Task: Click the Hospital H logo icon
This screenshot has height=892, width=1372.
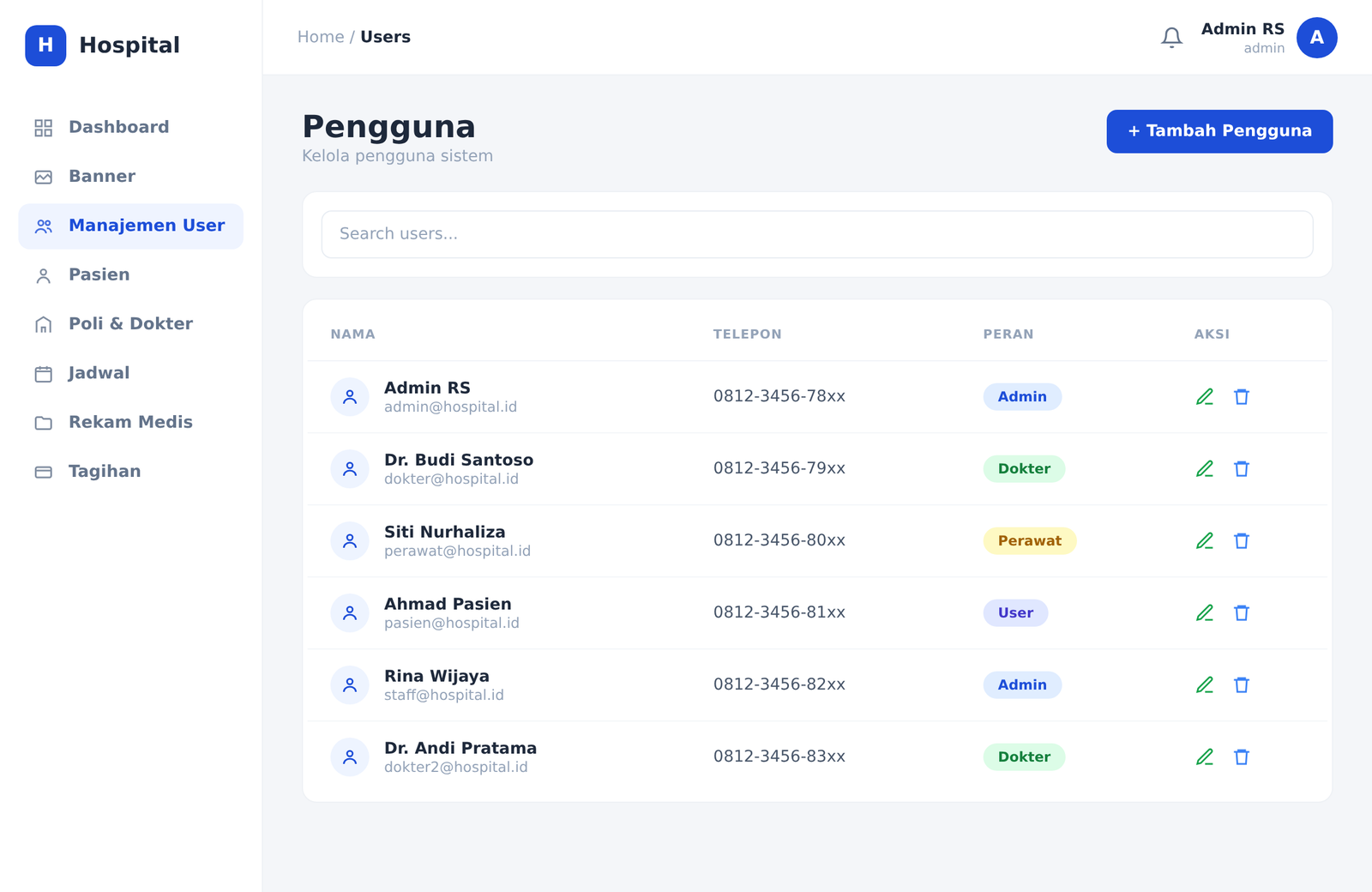Action: pos(45,45)
